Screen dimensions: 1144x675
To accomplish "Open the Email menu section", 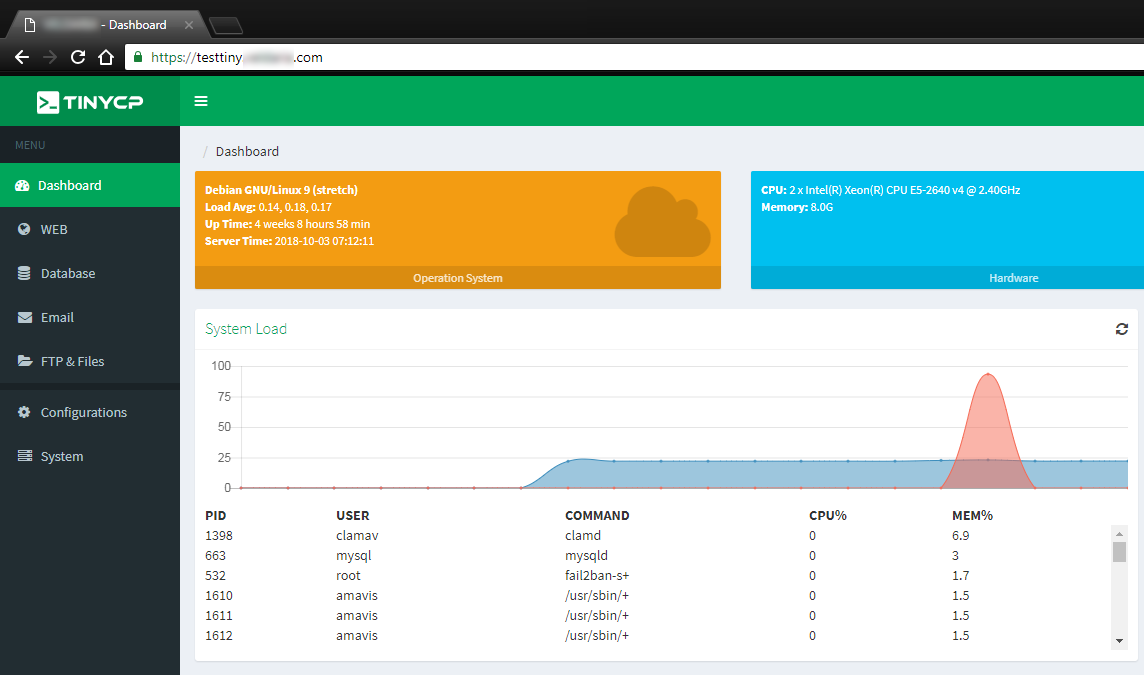I will pos(90,317).
